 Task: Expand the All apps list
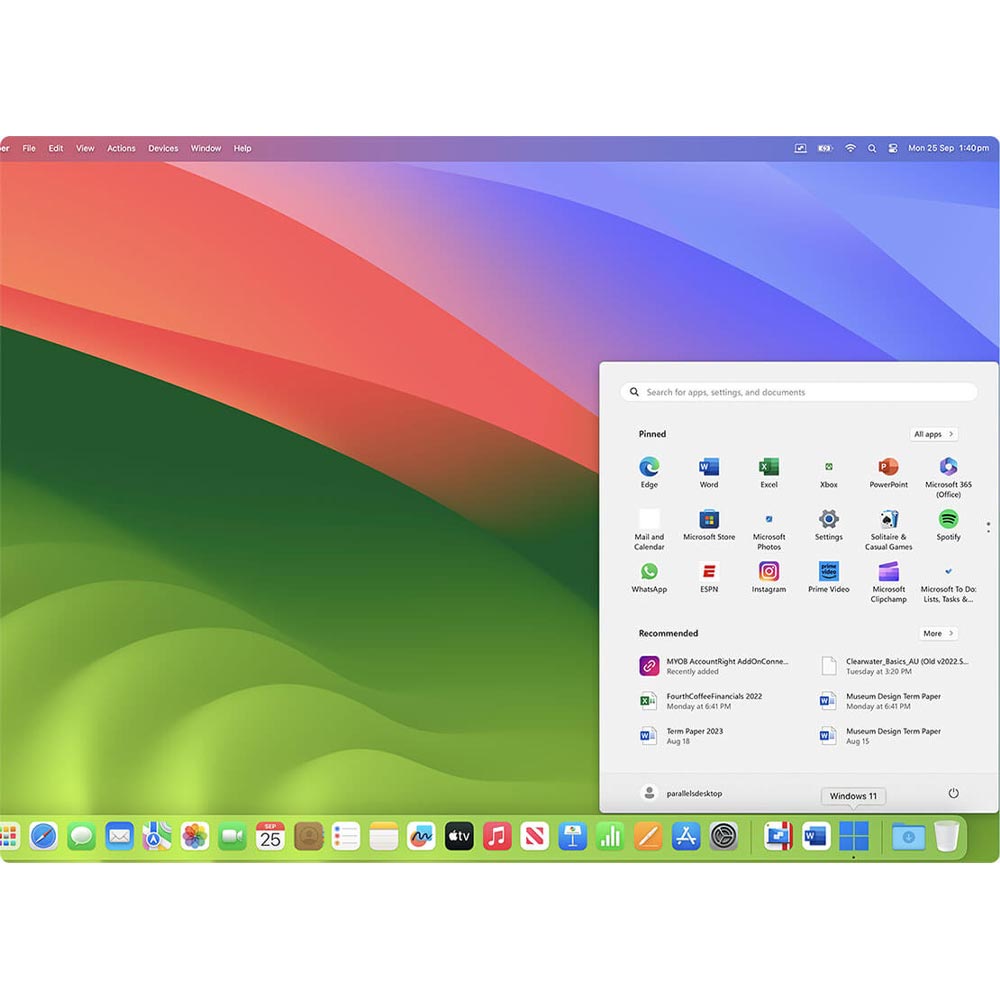tap(932, 434)
